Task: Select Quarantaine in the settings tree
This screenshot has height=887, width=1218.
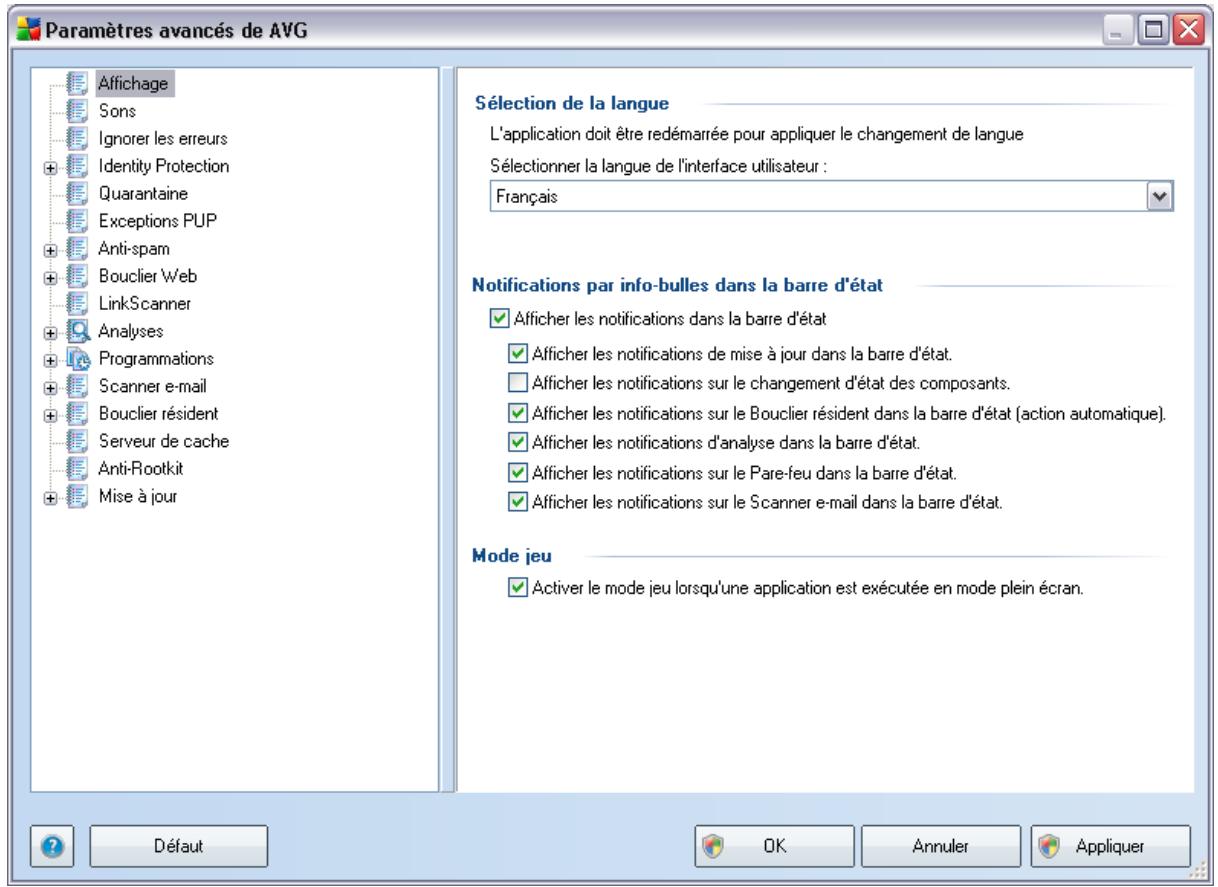Action: coord(143,192)
